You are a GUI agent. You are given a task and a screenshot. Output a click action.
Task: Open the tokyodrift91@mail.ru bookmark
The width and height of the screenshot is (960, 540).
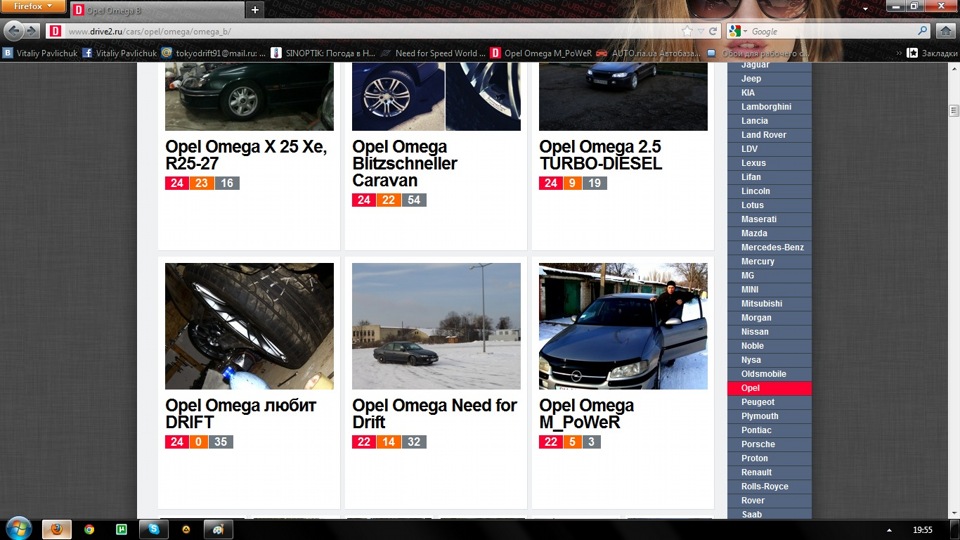(x=214, y=53)
